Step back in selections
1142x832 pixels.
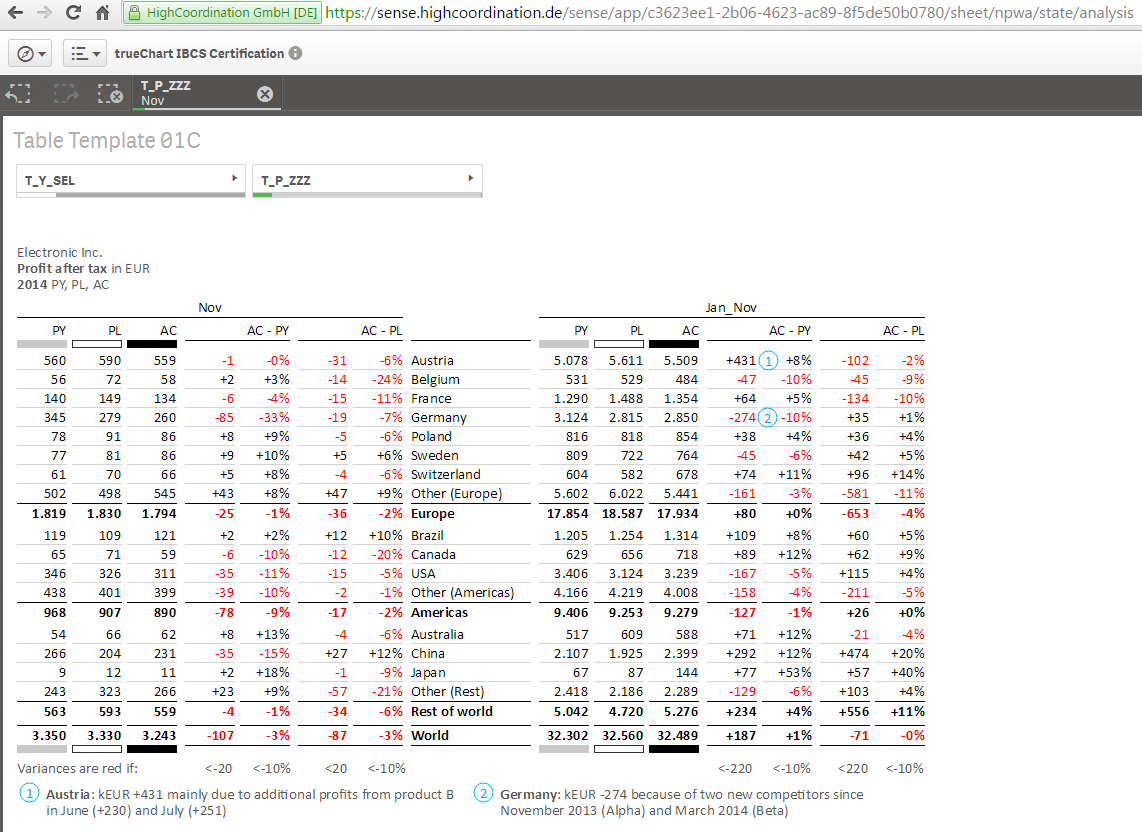tap(18, 93)
